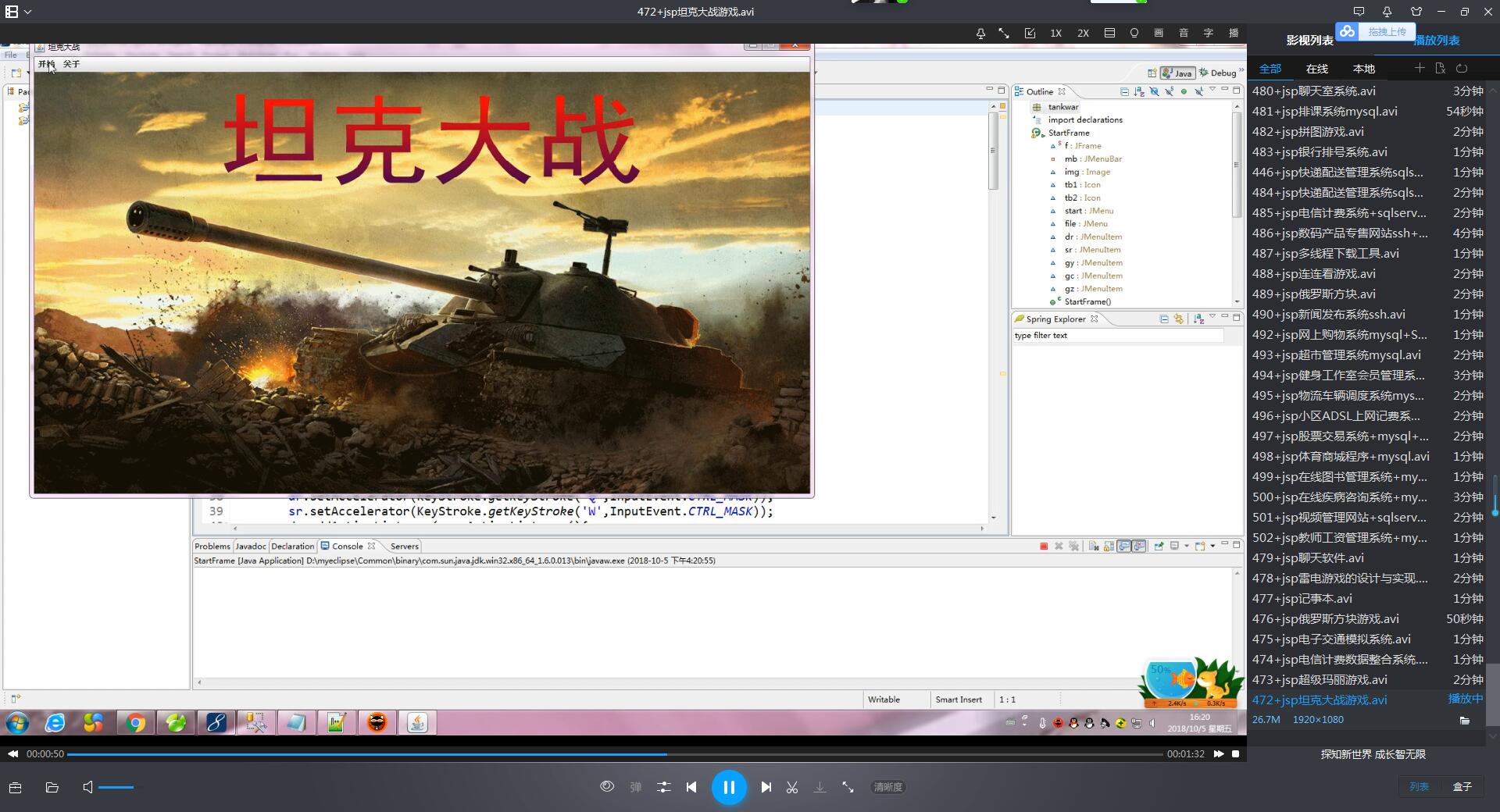1500x812 pixels.
Task: Clear the playlist with the delete-file icon
Action: pos(1441,68)
